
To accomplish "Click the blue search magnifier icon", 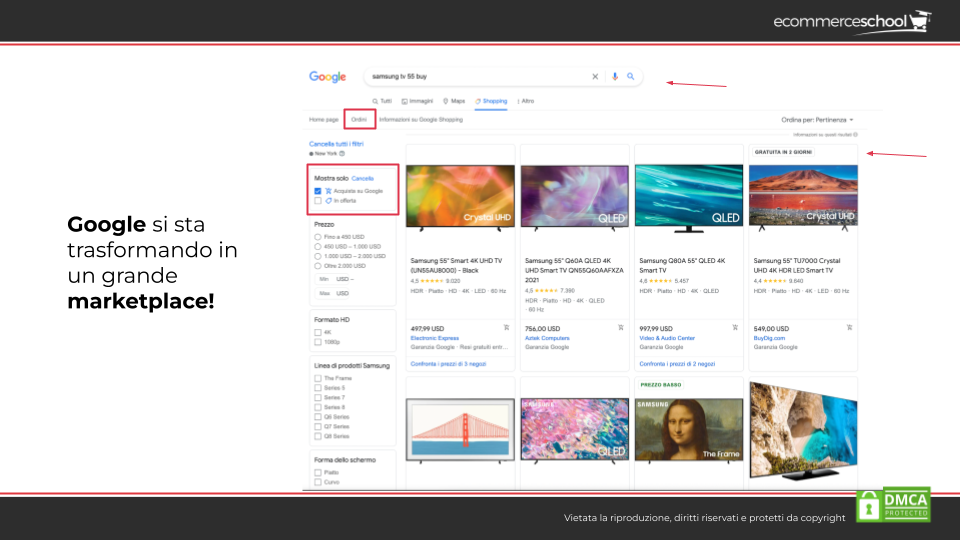I will (631, 76).
